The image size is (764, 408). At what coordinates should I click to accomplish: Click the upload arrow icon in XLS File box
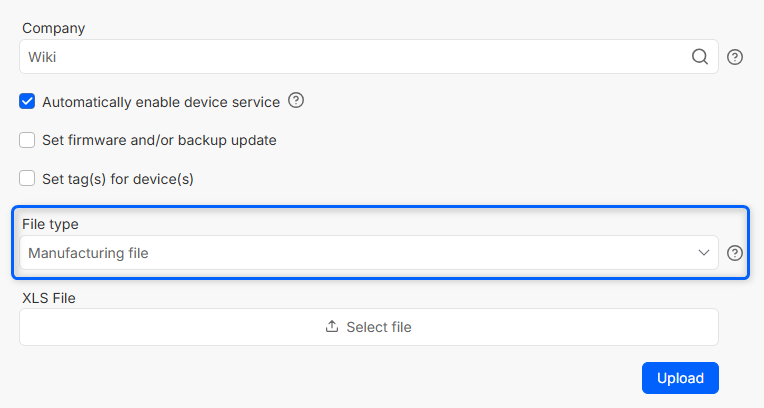[332, 327]
